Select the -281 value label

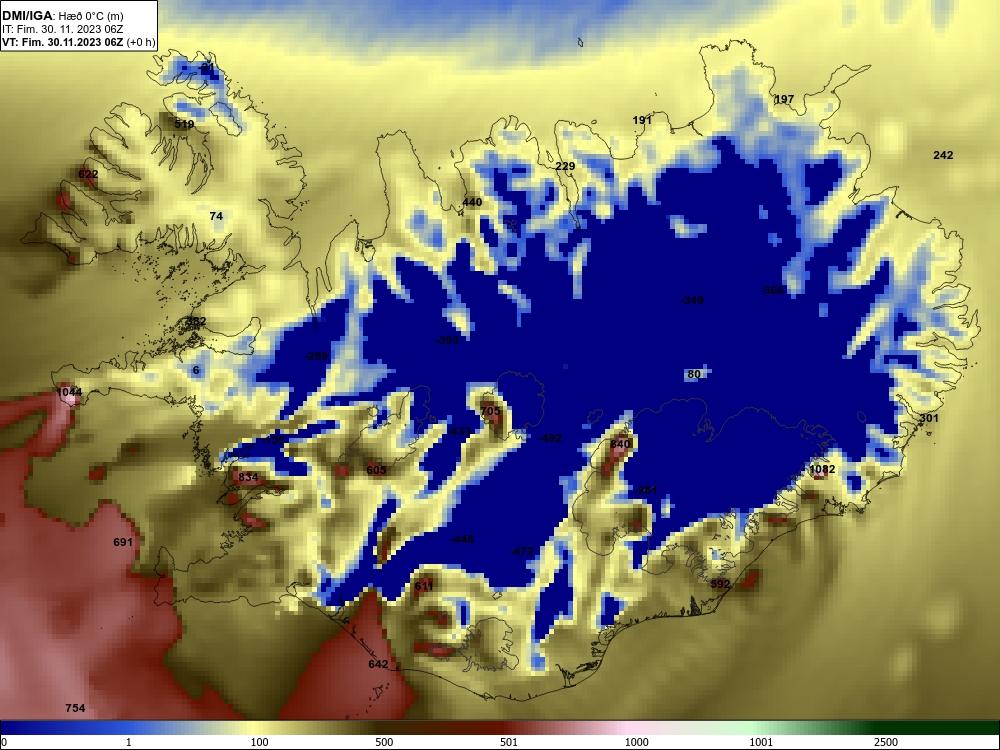(x=645, y=490)
